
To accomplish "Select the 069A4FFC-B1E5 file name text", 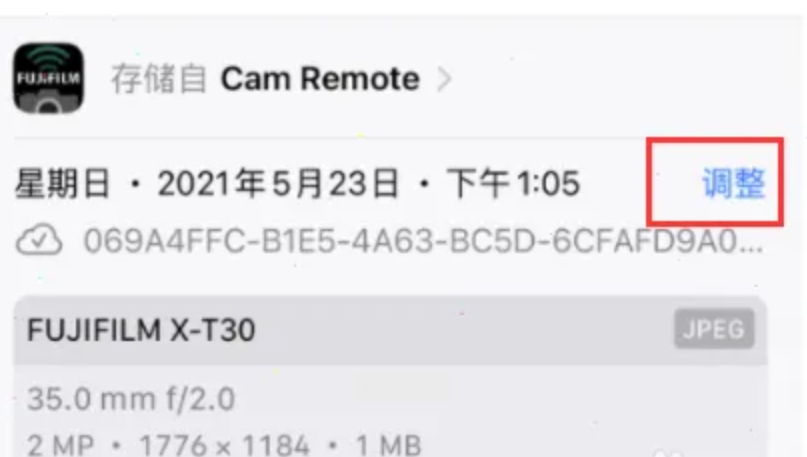I will tap(423, 240).
